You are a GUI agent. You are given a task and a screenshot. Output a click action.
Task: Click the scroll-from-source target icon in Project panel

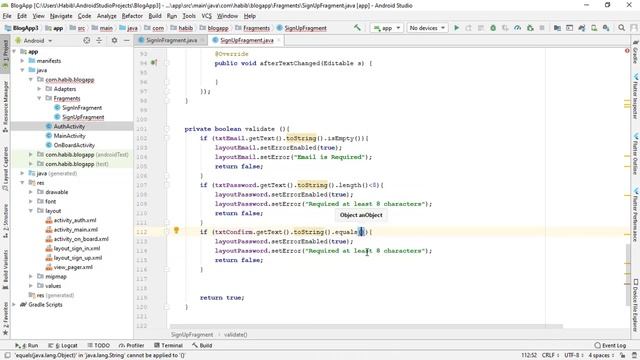[x=87, y=40]
